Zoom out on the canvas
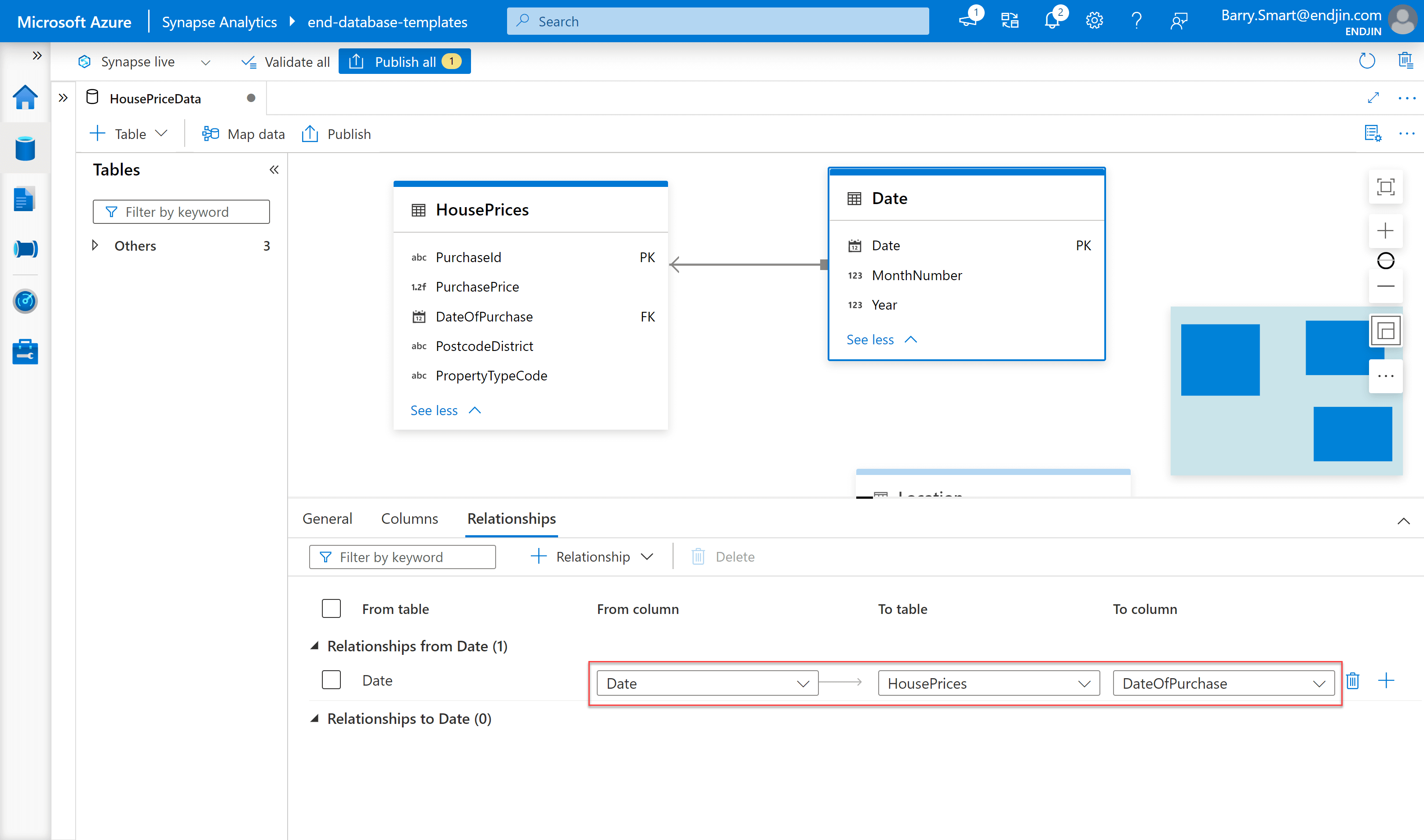This screenshot has width=1424, height=840. coord(1385,286)
